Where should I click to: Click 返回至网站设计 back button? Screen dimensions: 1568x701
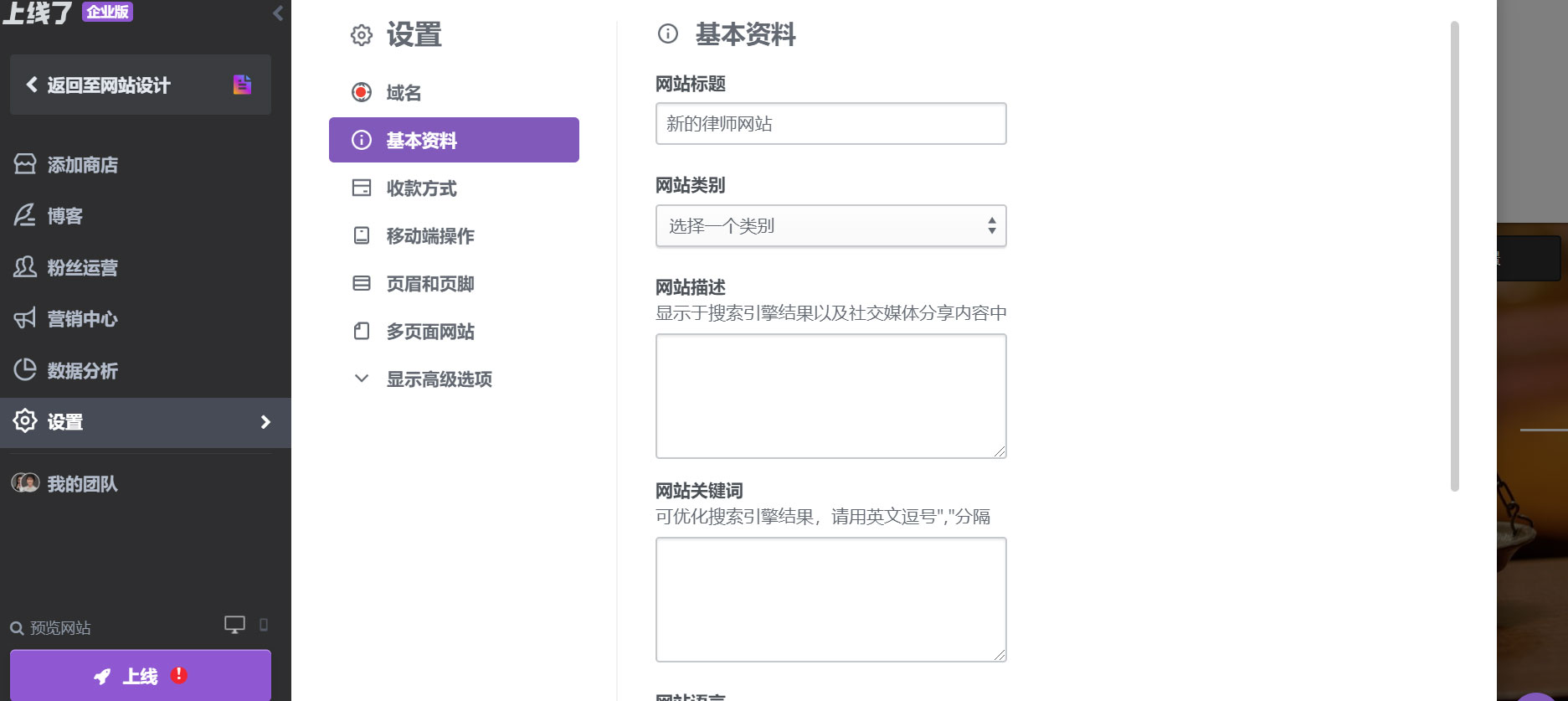(109, 85)
